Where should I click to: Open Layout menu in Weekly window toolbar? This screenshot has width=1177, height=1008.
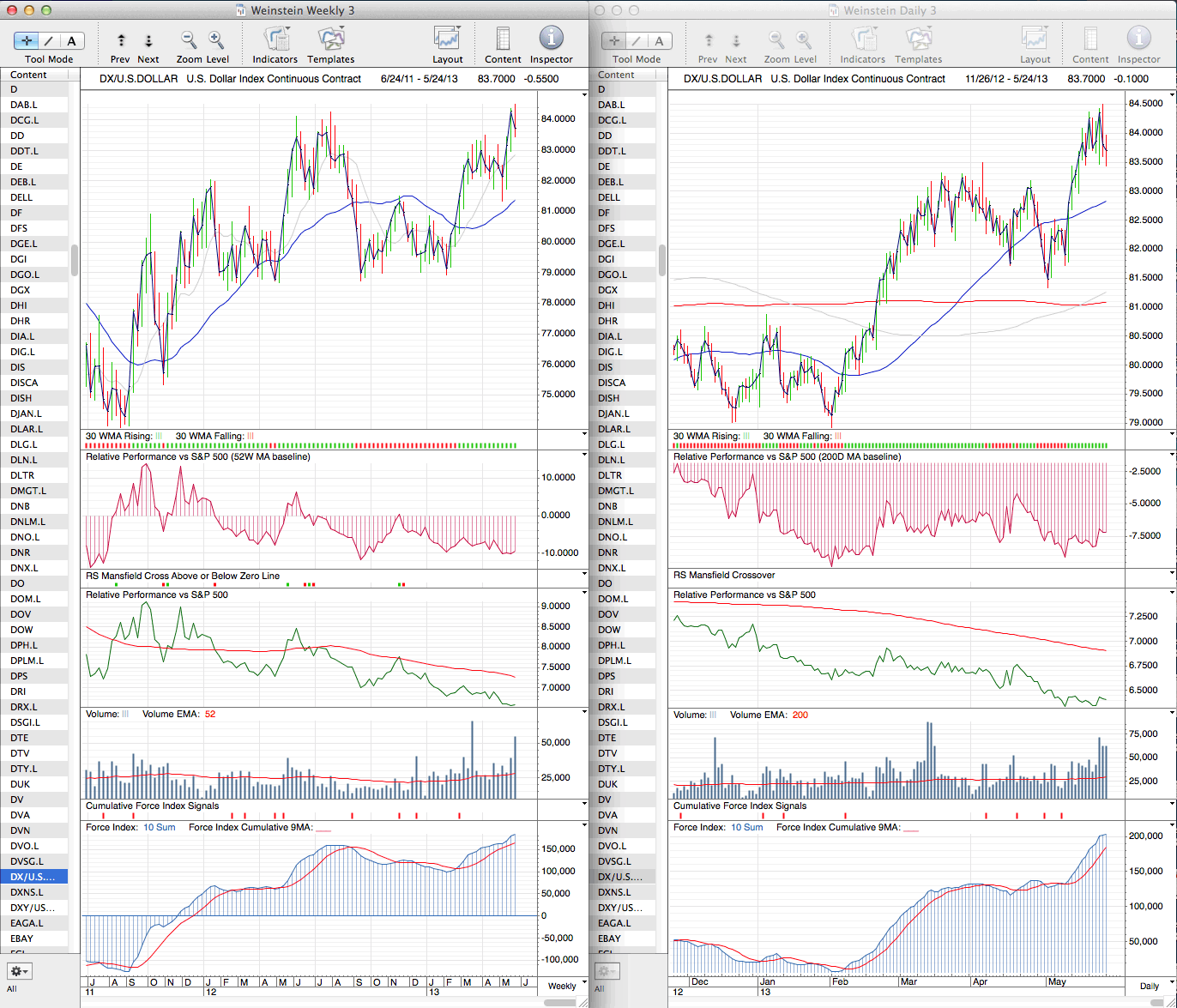[x=447, y=39]
